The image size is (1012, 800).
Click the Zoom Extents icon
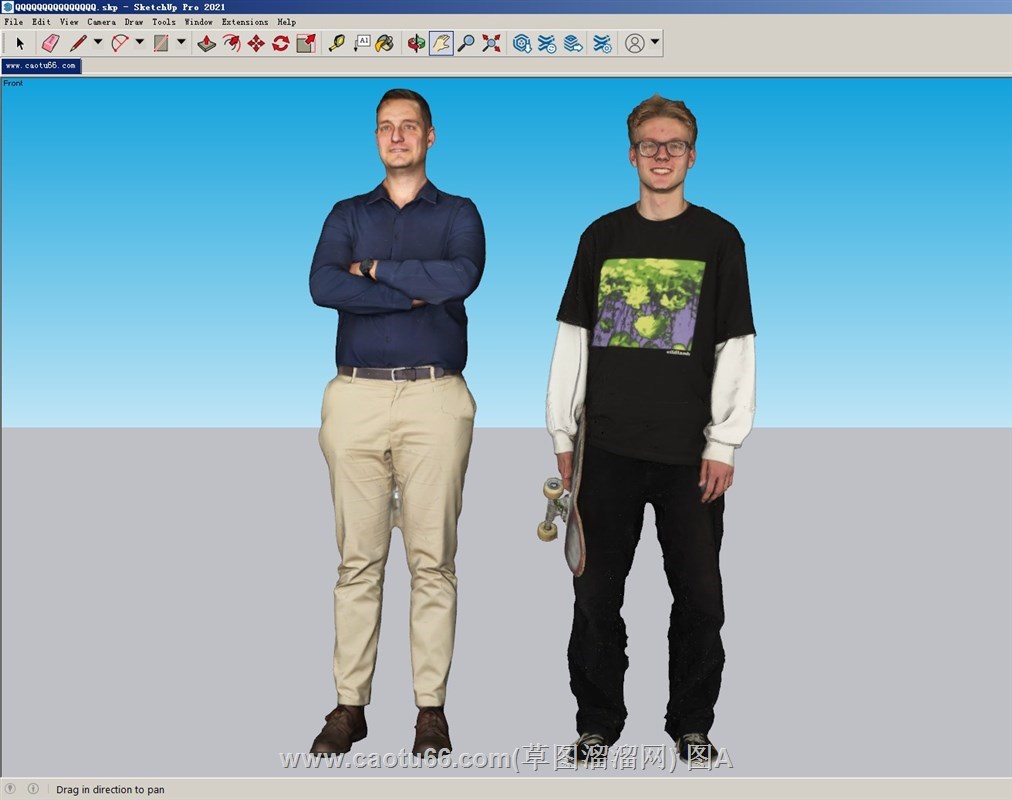[x=491, y=43]
